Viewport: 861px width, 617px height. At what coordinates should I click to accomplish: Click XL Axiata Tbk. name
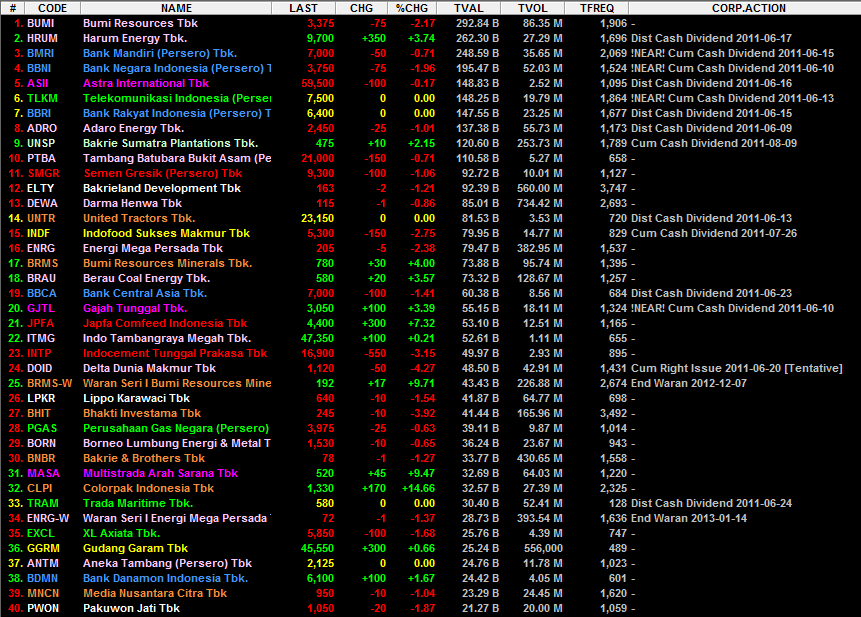[x=121, y=534]
